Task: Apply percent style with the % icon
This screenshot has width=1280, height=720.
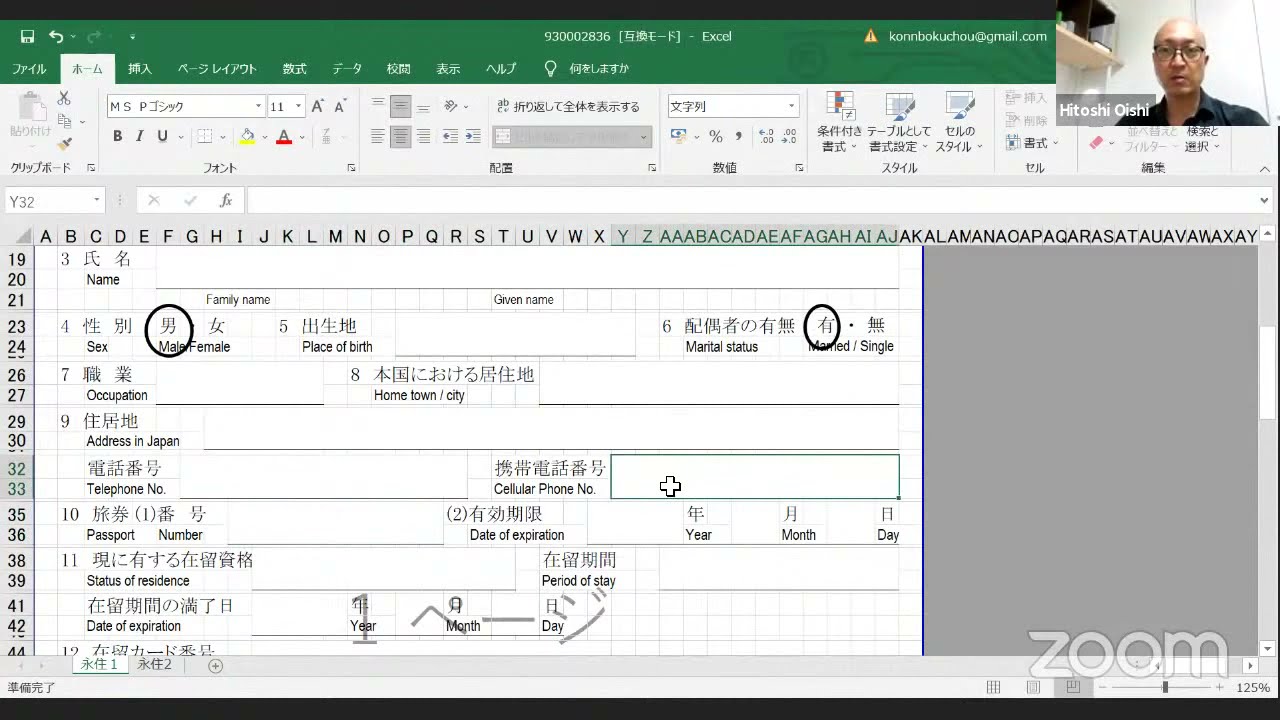Action: (x=716, y=136)
